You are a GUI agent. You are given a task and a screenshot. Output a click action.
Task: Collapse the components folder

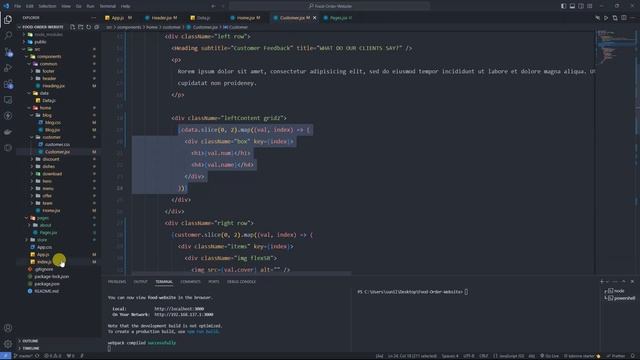click(x=49, y=56)
